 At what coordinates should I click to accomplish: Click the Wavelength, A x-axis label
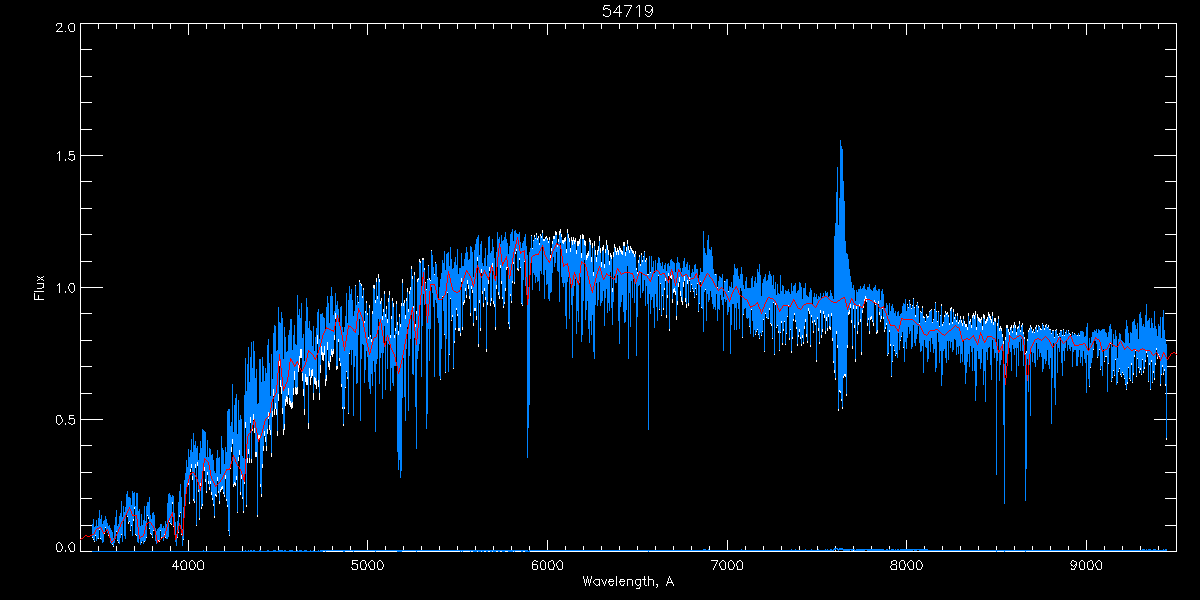(627, 581)
